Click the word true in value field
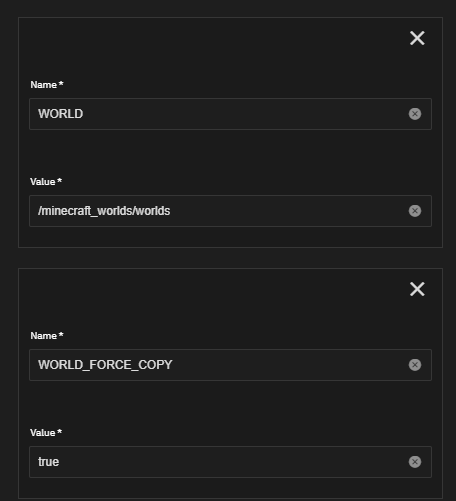The height and width of the screenshot is (501, 456). (48, 462)
